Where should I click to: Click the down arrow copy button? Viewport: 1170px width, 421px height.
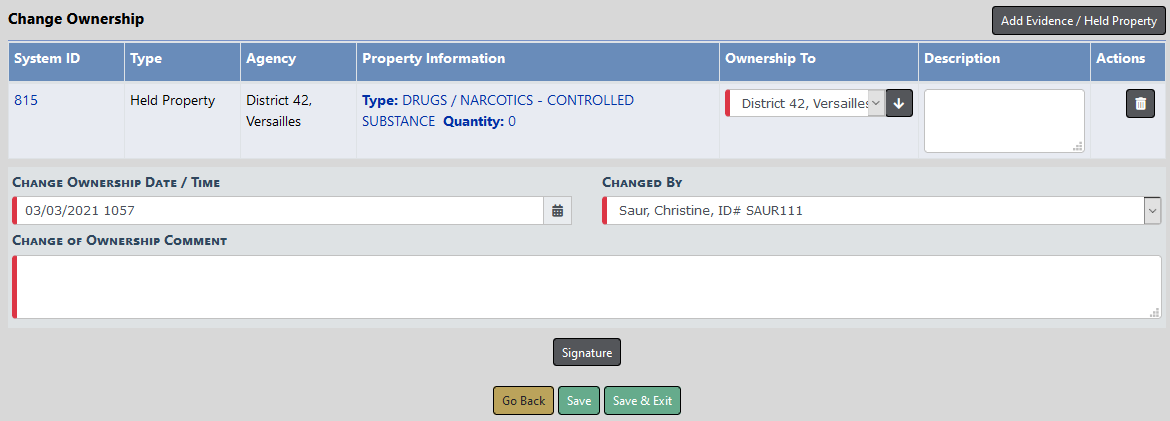click(899, 103)
